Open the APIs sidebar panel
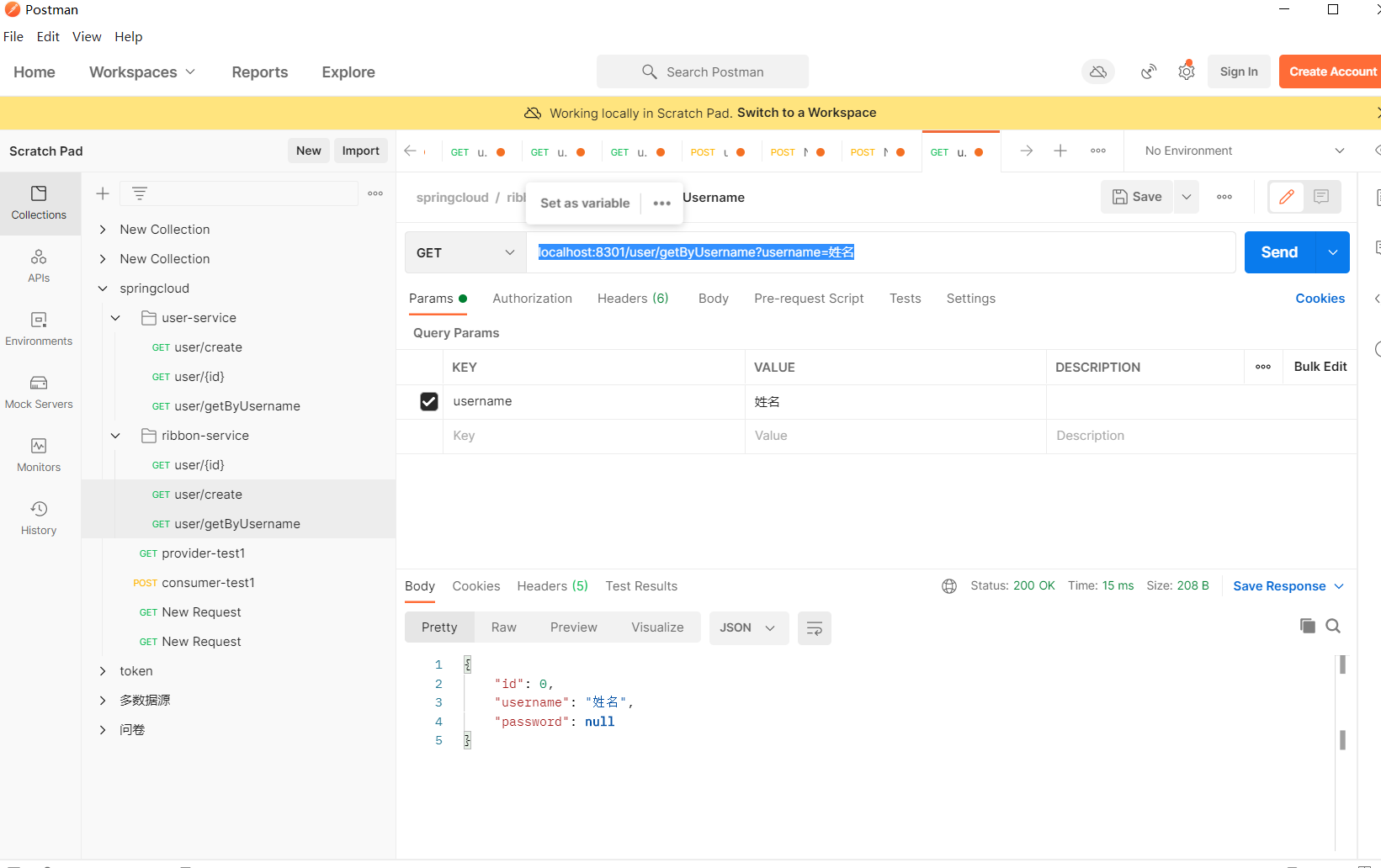Image resolution: width=1381 pixels, height=868 pixels. (x=39, y=267)
